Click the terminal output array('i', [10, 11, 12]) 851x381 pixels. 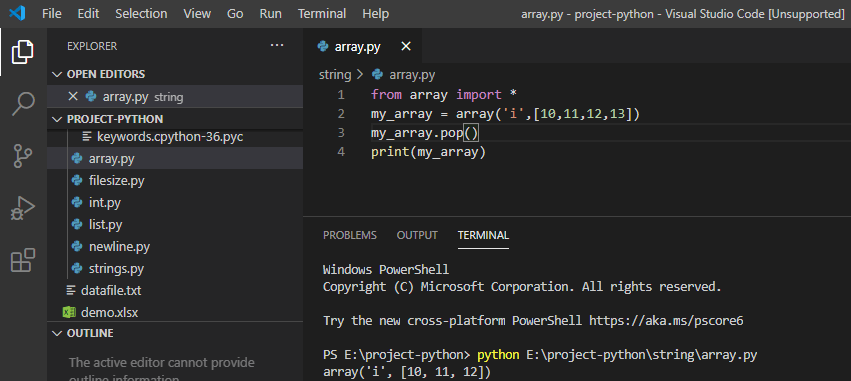pyautogui.click(x=407, y=372)
